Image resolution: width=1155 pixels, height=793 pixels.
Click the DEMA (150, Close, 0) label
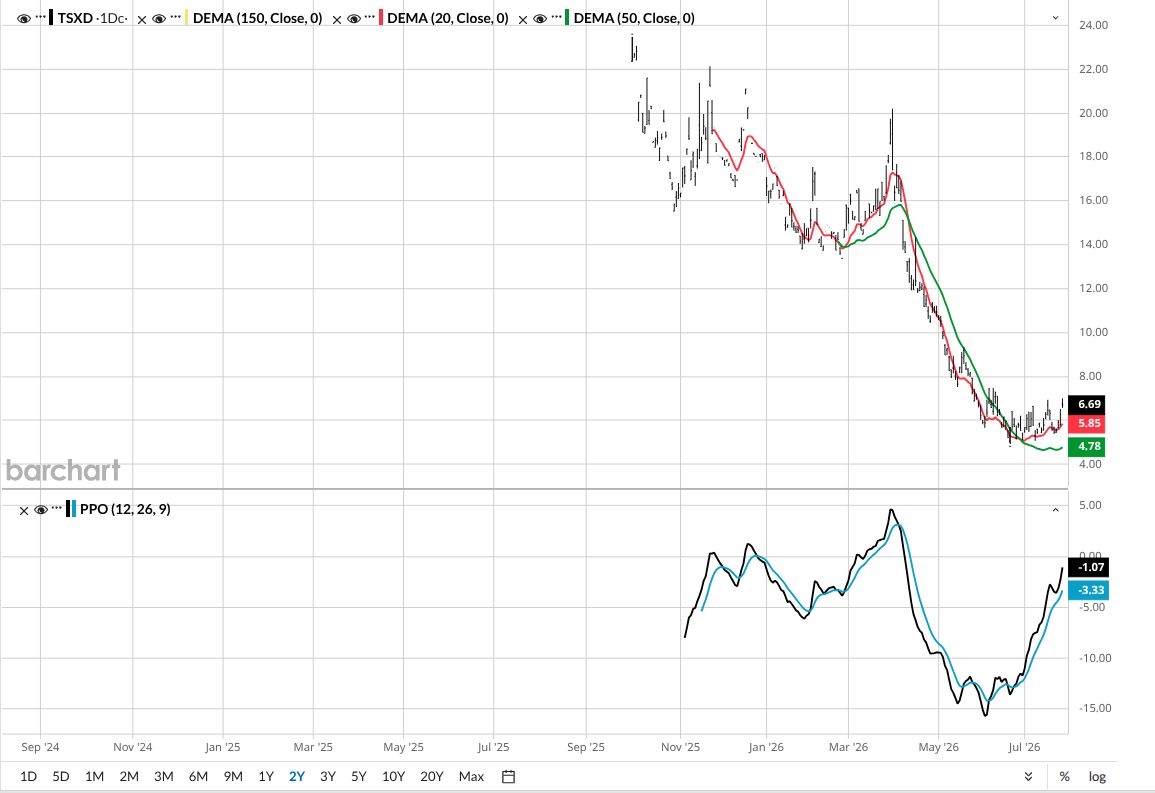pos(258,18)
